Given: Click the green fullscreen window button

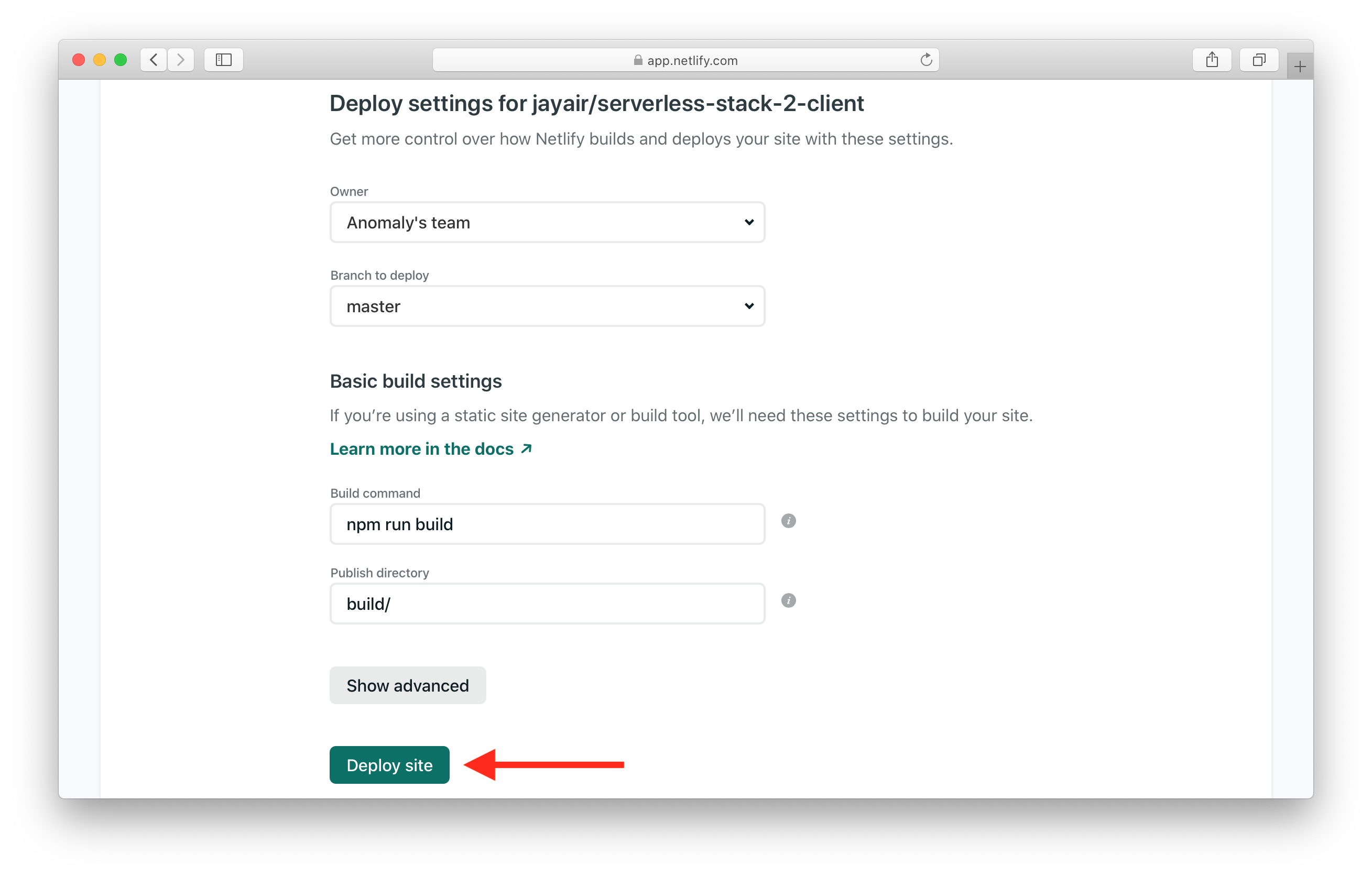Looking at the screenshot, I should [x=120, y=60].
